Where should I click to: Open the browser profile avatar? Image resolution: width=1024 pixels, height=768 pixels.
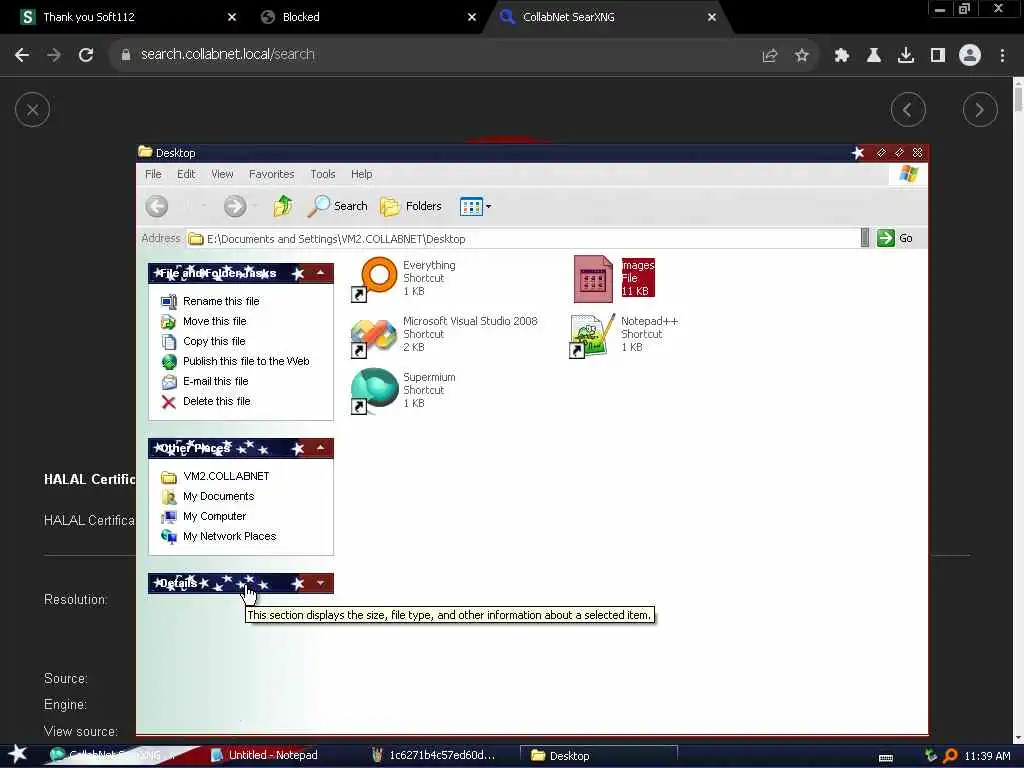click(970, 56)
